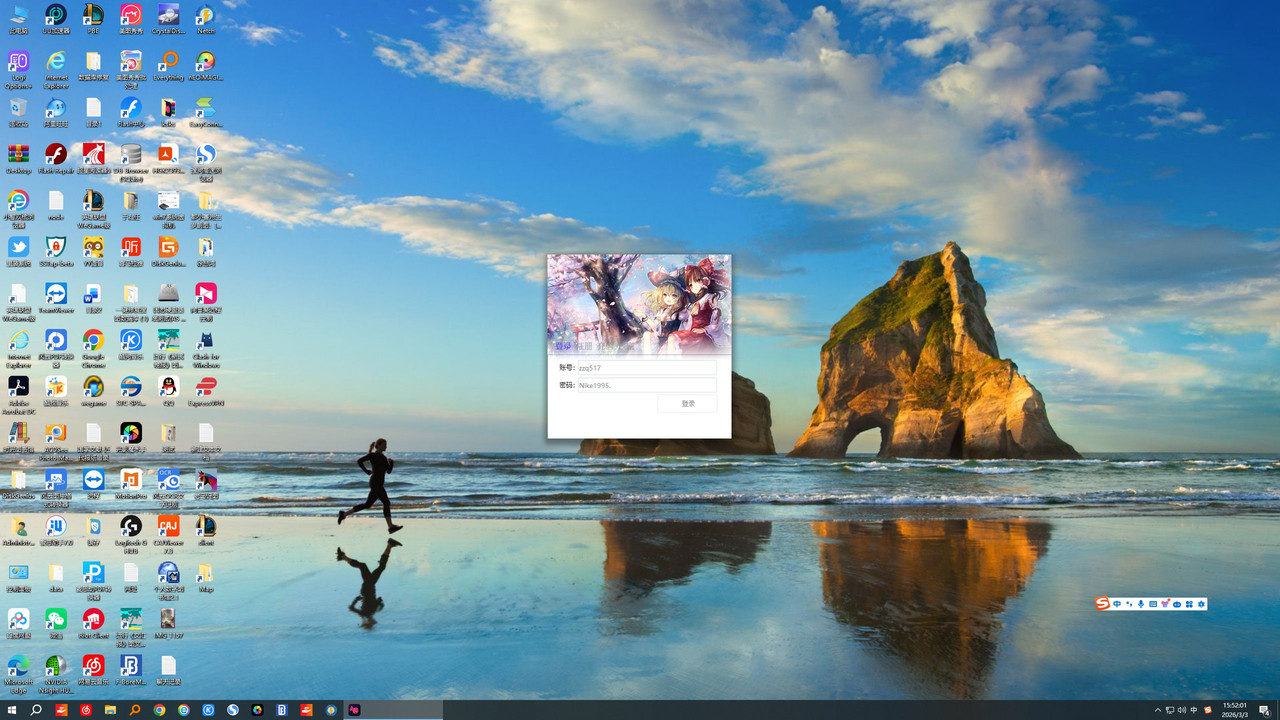Screen dimensions: 1280x720
Task: Open the WeChat desktop shortcut
Action: pos(56,624)
